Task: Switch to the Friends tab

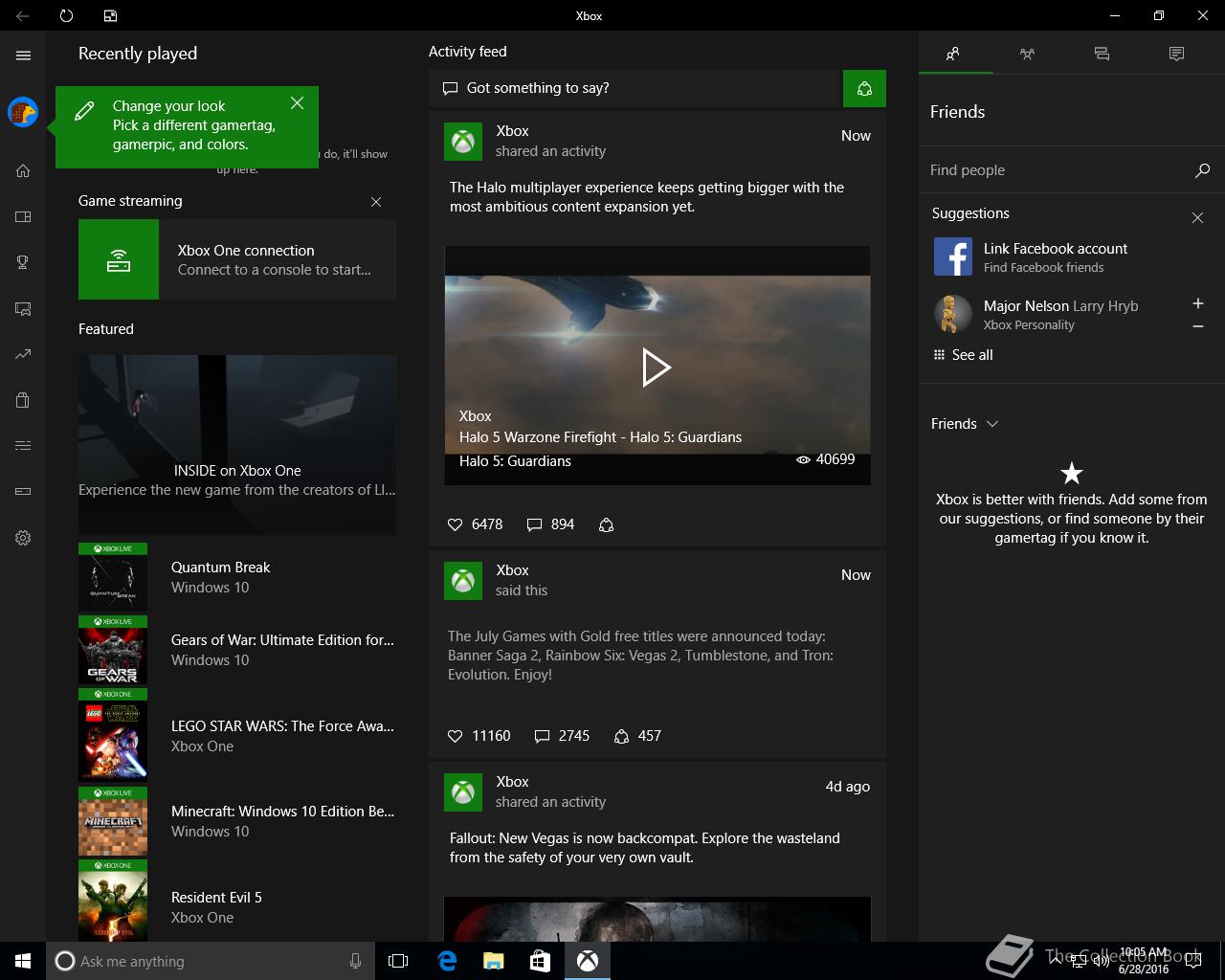Action: 952,54
